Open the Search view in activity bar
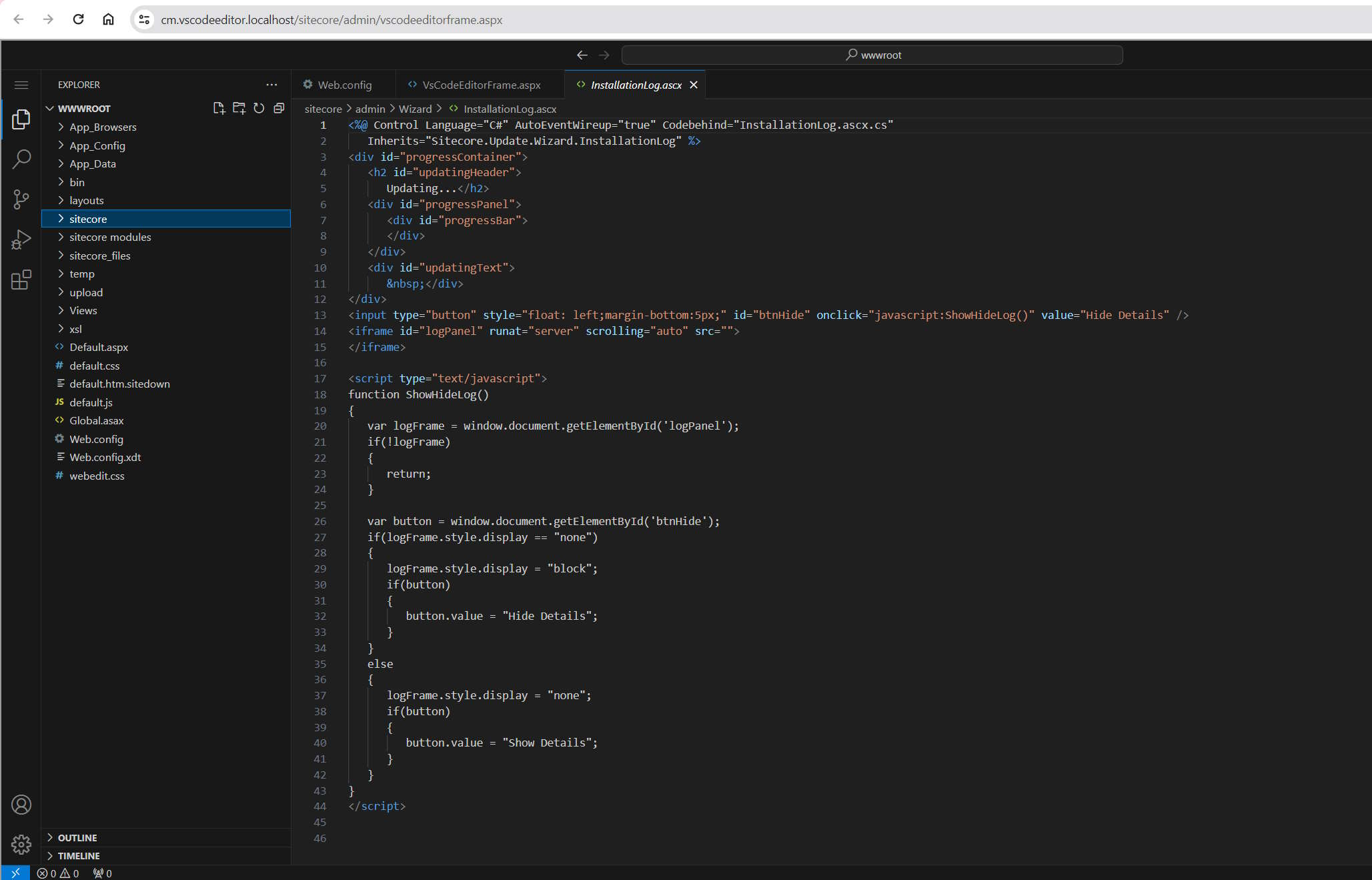 [x=21, y=159]
